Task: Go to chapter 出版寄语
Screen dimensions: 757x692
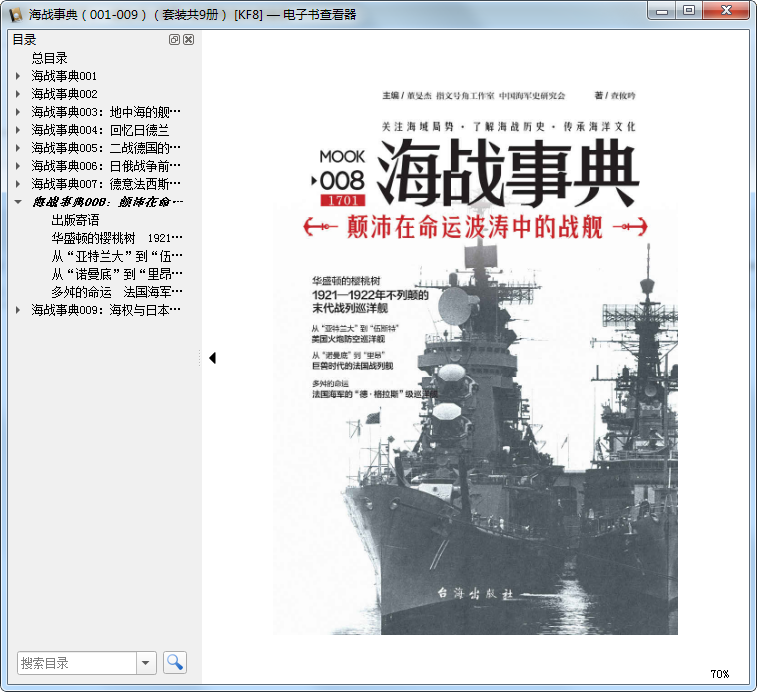Action: pyautogui.click(x=75, y=220)
